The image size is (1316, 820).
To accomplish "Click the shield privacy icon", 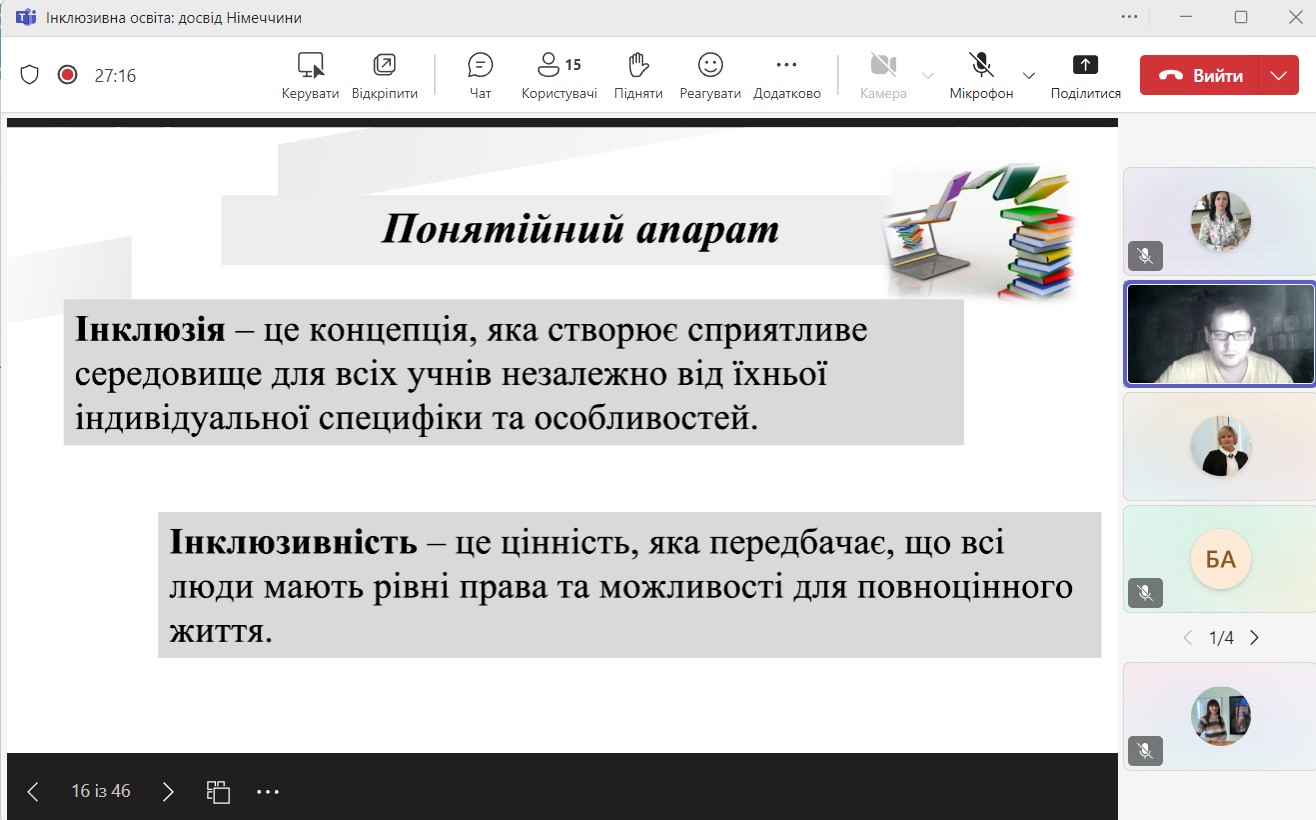I will coord(30,75).
